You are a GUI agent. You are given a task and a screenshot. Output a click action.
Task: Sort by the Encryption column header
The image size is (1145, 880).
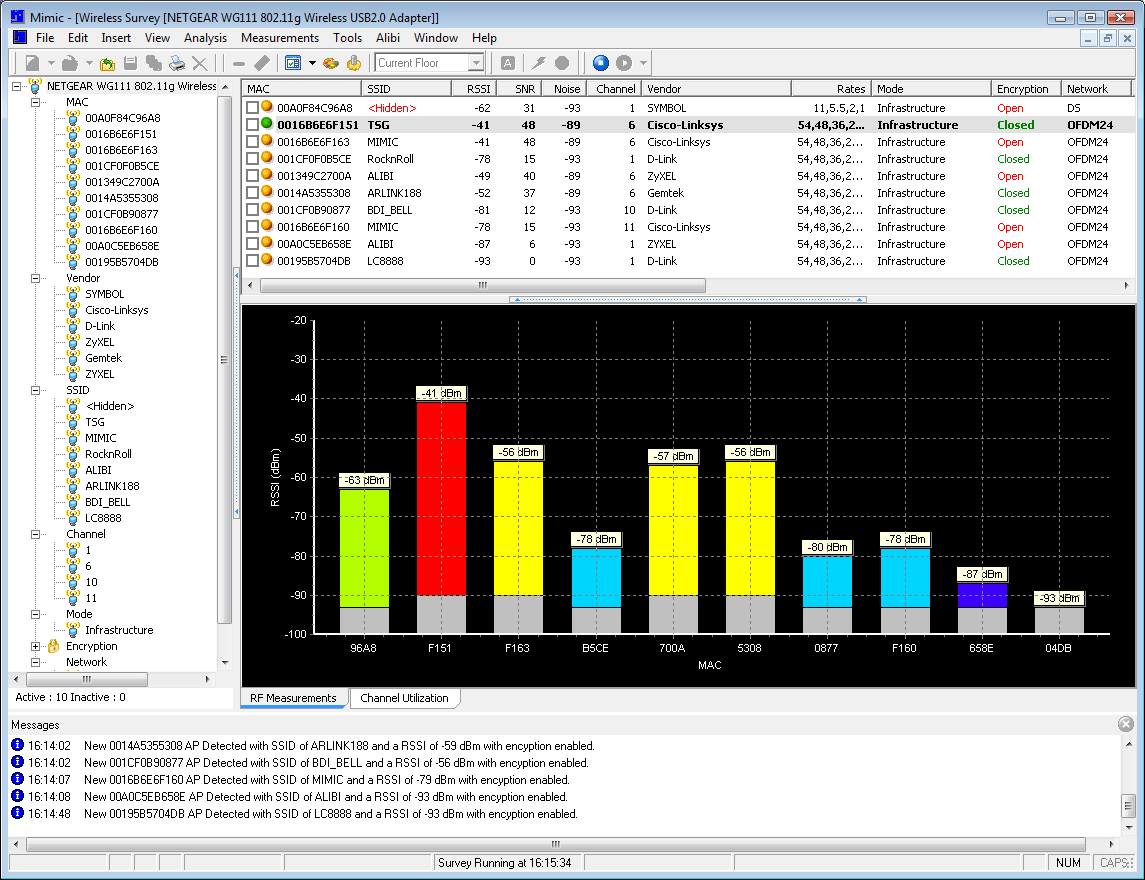(1026, 89)
